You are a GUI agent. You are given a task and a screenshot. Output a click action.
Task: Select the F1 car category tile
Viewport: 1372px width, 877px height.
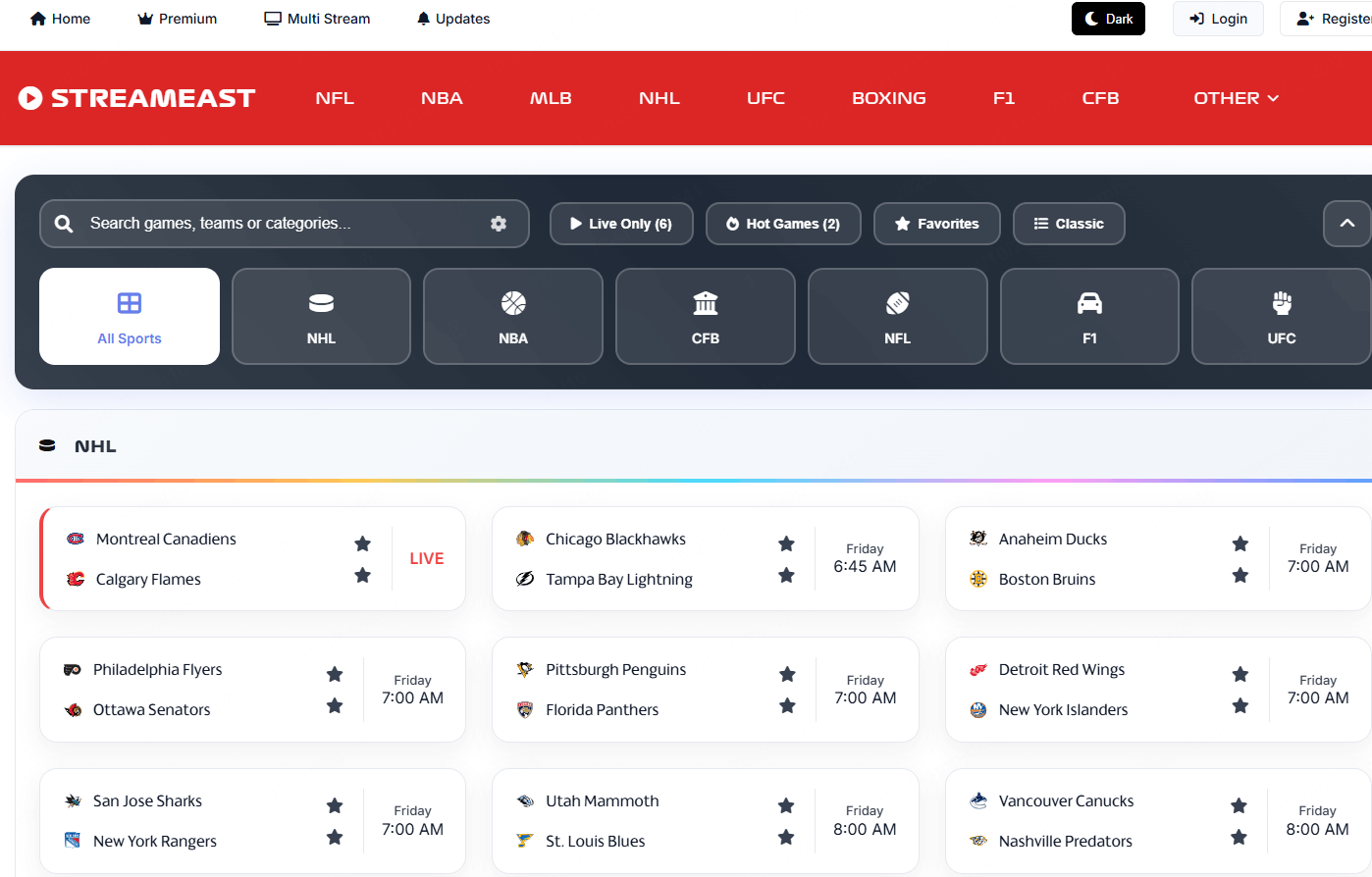coord(1089,316)
